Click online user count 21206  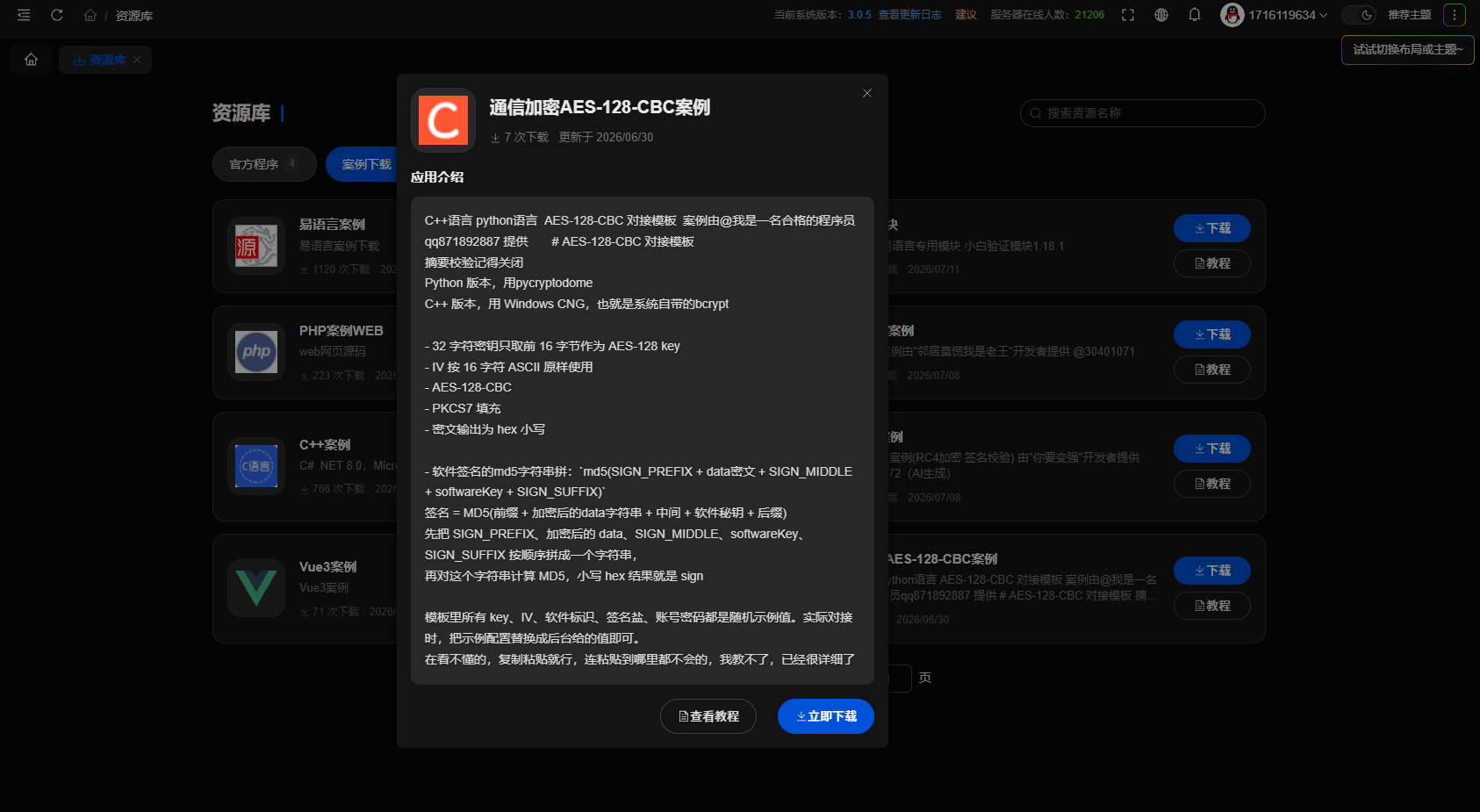(1089, 15)
